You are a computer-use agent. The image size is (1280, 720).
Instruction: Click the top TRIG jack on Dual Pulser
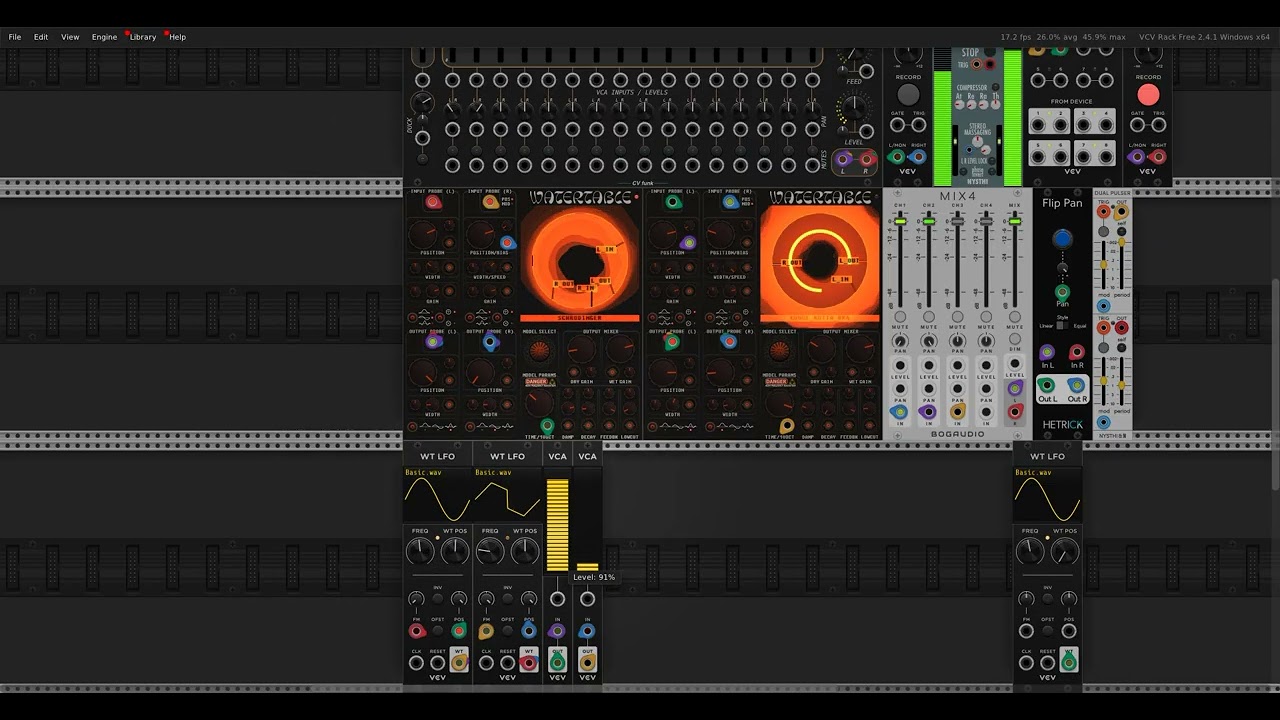pyautogui.click(x=1104, y=212)
